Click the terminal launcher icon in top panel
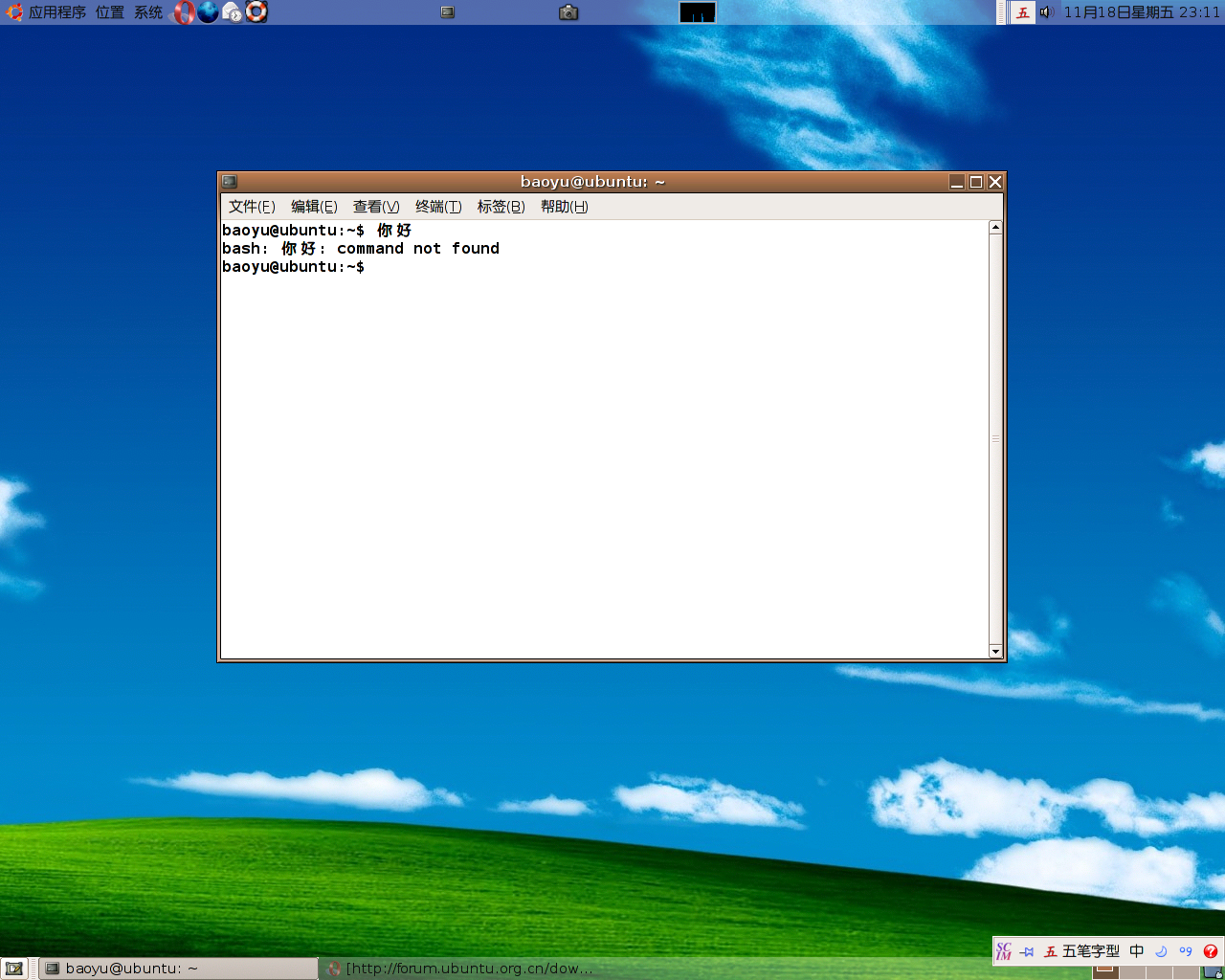1225x980 pixels. (x=447, y=12)
